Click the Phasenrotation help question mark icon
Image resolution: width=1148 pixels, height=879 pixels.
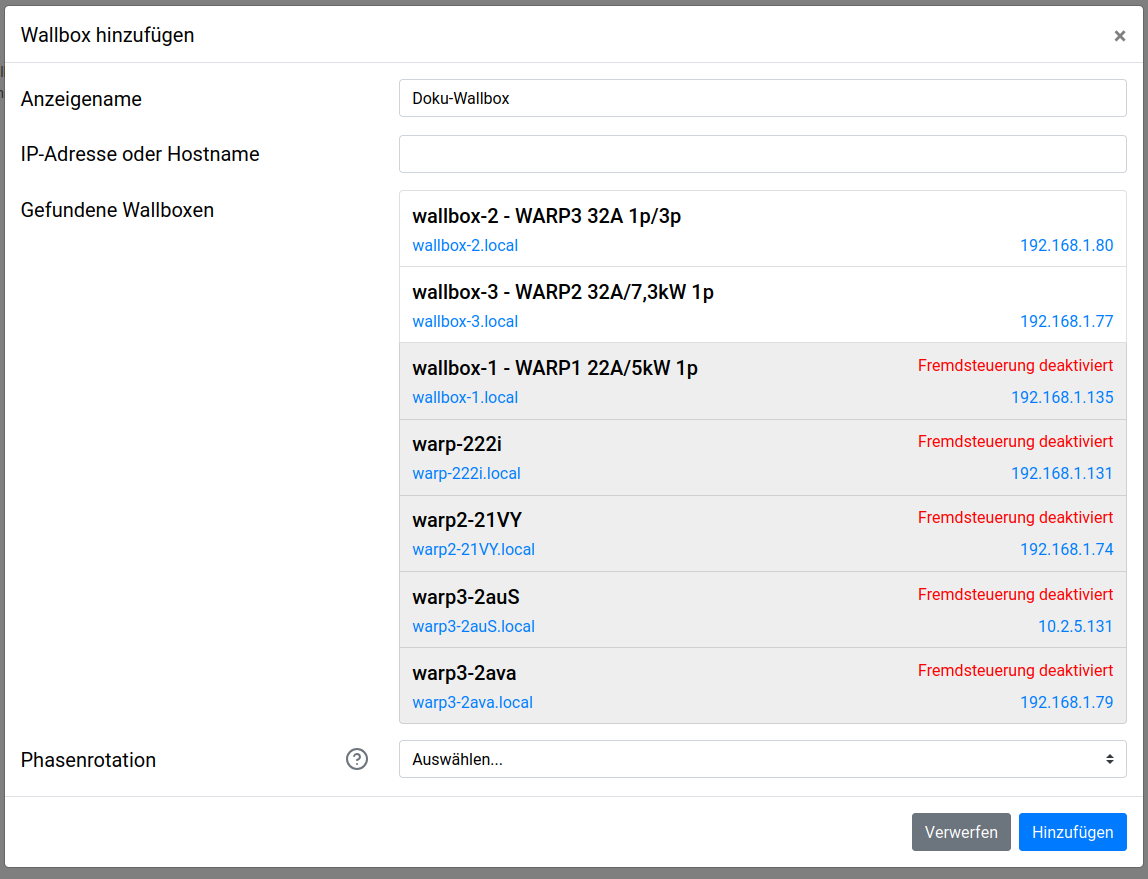coord(357,759)
